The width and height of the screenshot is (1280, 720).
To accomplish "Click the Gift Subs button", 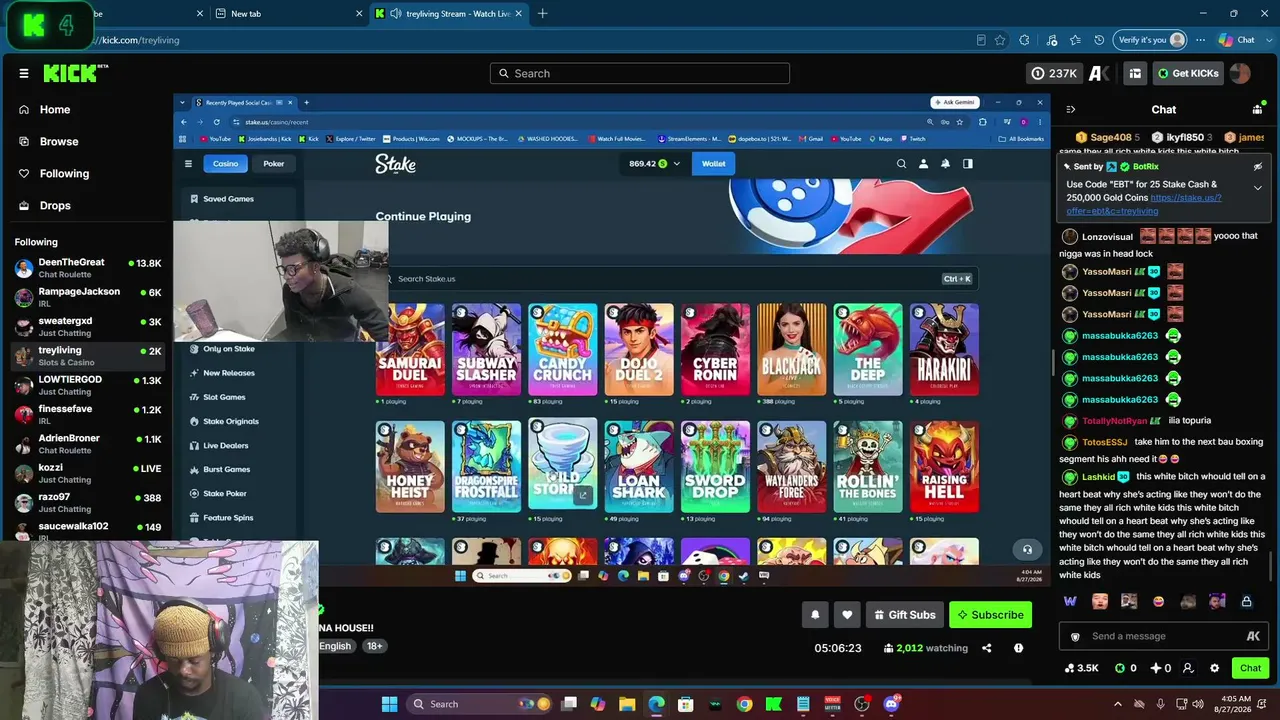I will 904,615.
